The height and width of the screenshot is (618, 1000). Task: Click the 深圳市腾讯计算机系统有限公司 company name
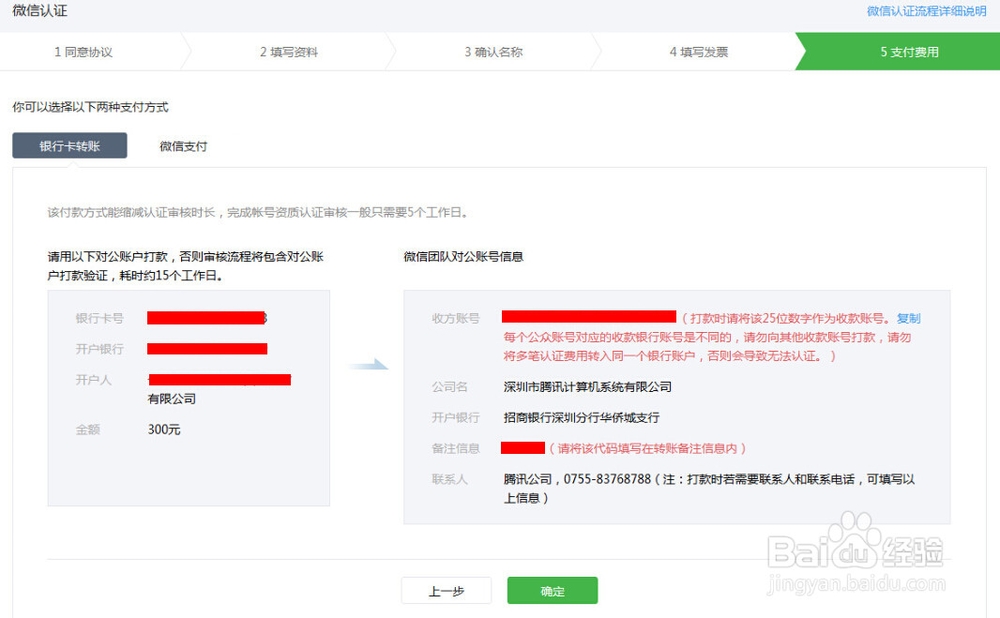pyautogui.click(x=590, y=387)
